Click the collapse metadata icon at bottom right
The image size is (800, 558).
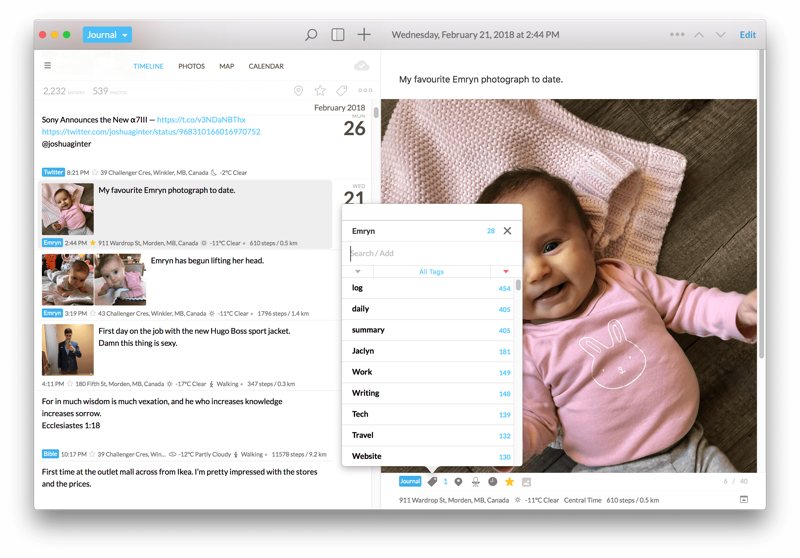tap(744, 499)
